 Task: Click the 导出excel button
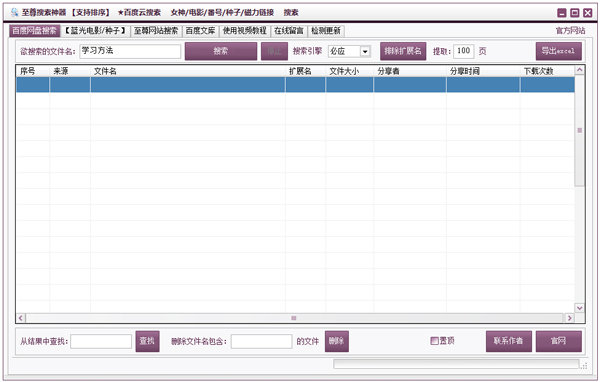pyautogui.click(x=559, y=51)
